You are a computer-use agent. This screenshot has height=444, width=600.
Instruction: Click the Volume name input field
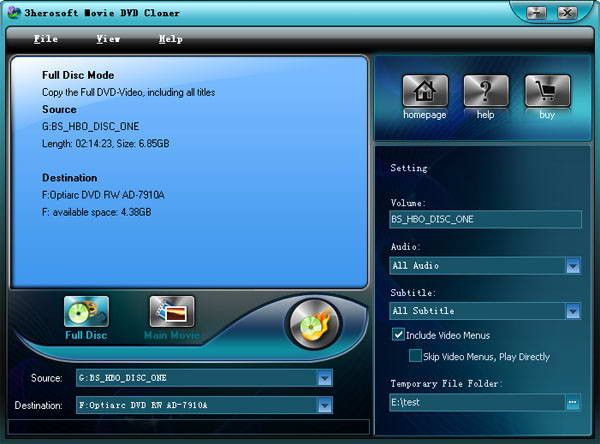486,219
